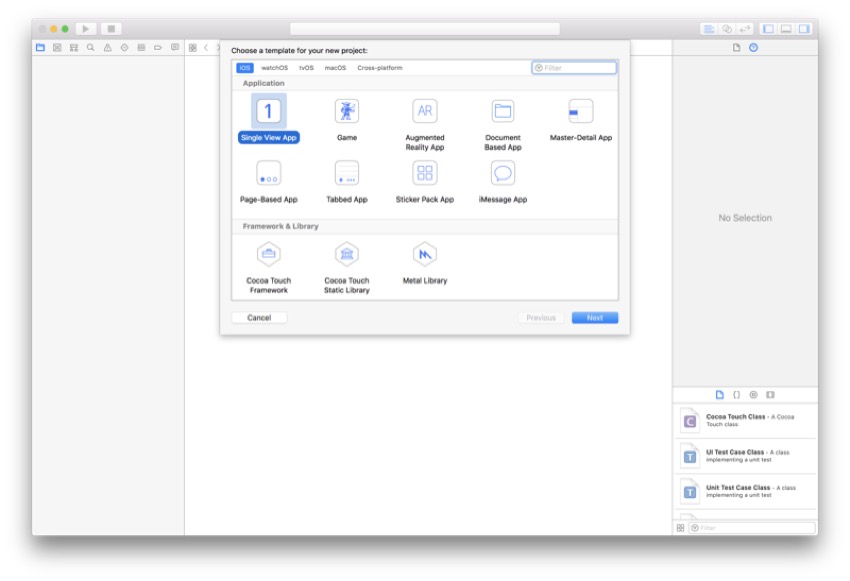Screen dimensions: 850x581
Task: Switch to the Cross-platform tab
Action: coord(379,68)
